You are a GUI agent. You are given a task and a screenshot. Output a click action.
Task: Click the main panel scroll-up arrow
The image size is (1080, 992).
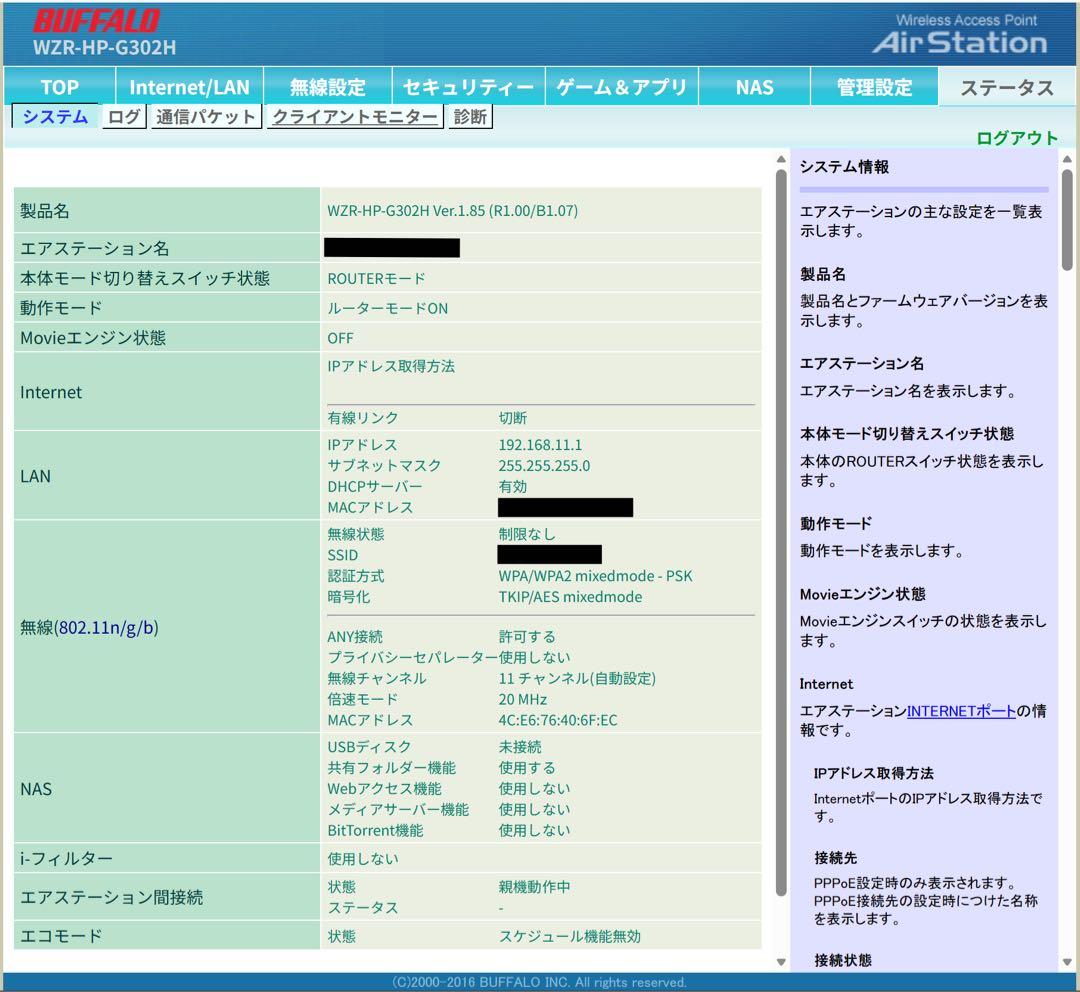point(782,160)
